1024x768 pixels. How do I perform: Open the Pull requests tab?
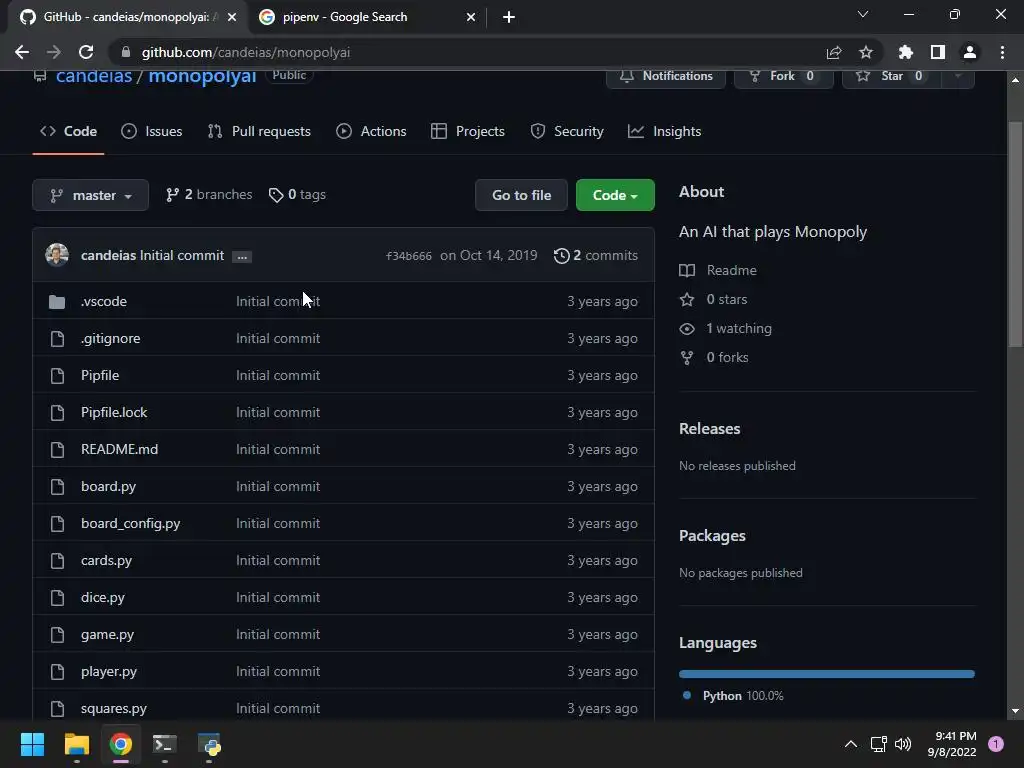click(x=259, y=131)
